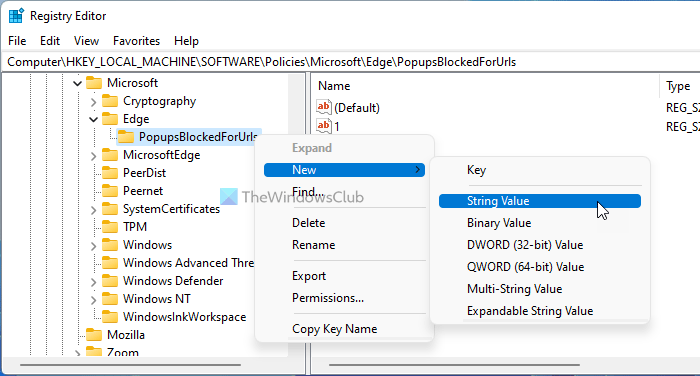Image resolution: width=700 pixels, height=376 pixels.
Task: Click the MicrosoftEdge folder icon
Action: pyautogui.click(x=110, y=155)
